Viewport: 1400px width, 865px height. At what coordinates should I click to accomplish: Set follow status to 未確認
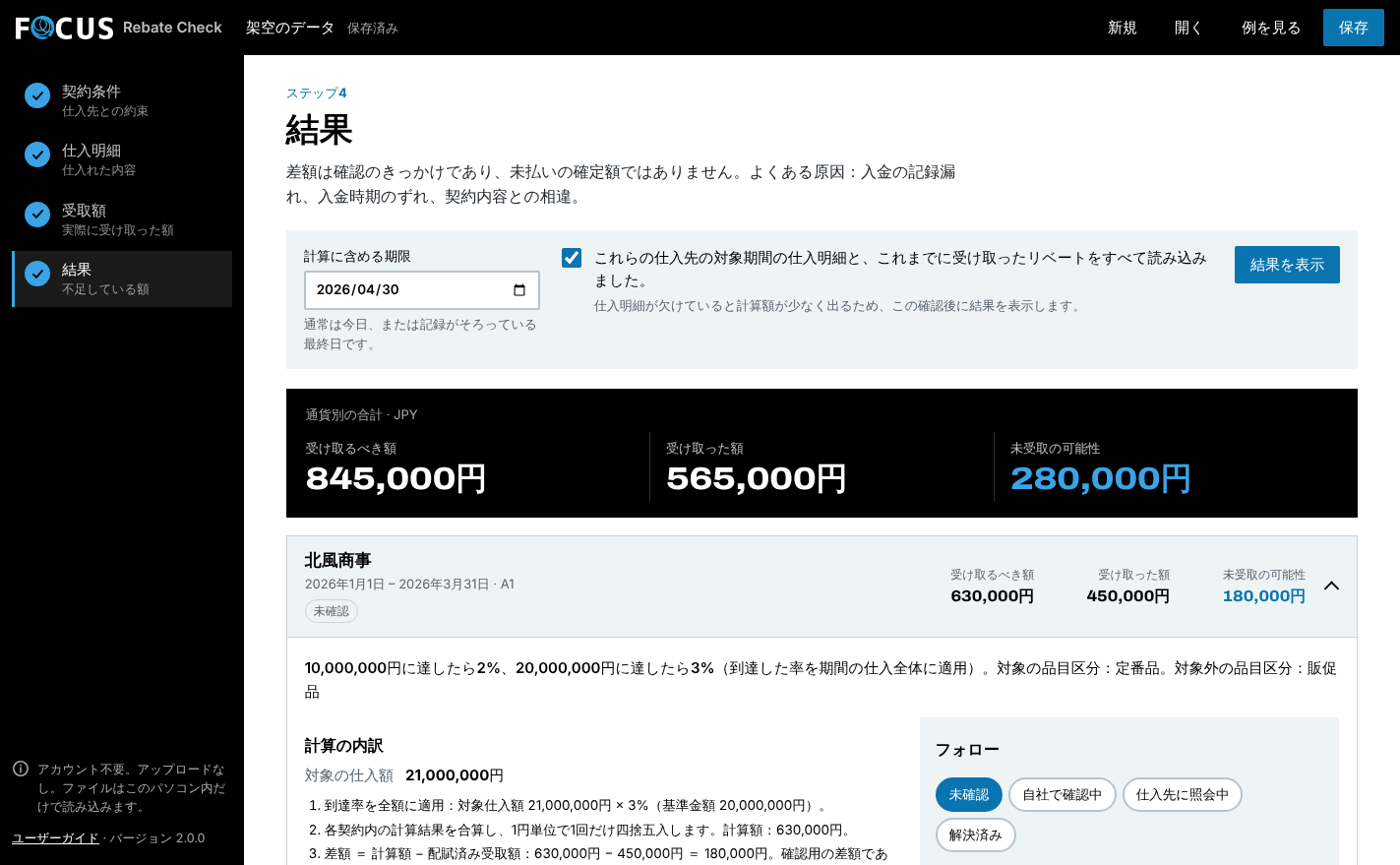point(969,795)
